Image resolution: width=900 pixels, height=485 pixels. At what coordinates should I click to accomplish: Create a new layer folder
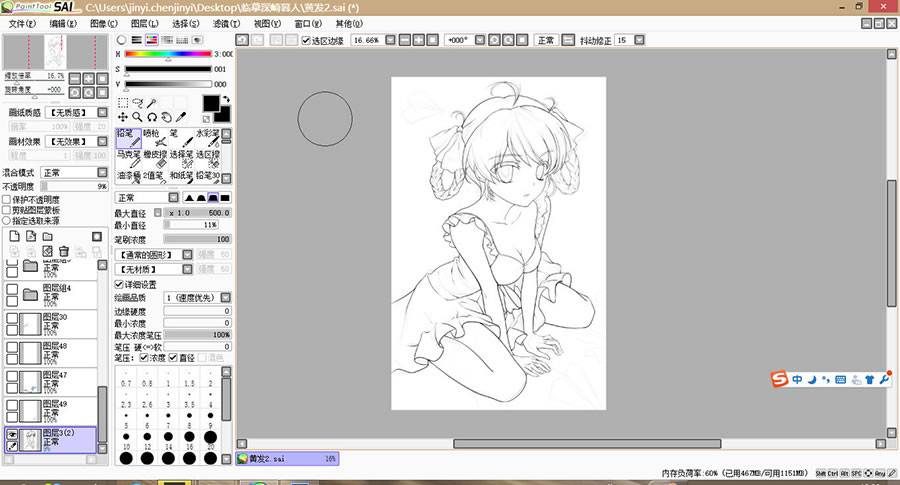coord(48,236)
